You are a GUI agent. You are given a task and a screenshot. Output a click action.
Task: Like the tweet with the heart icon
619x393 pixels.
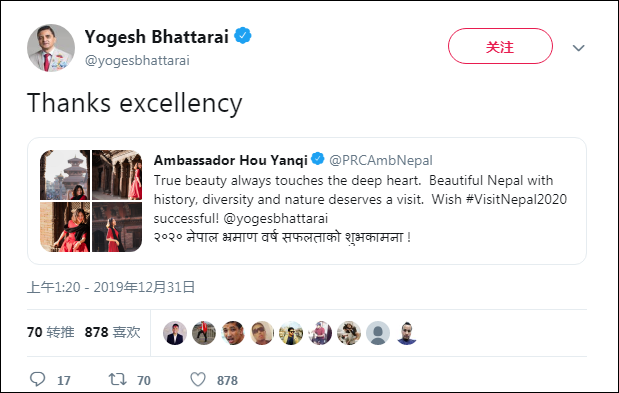[x=198, y=379]
